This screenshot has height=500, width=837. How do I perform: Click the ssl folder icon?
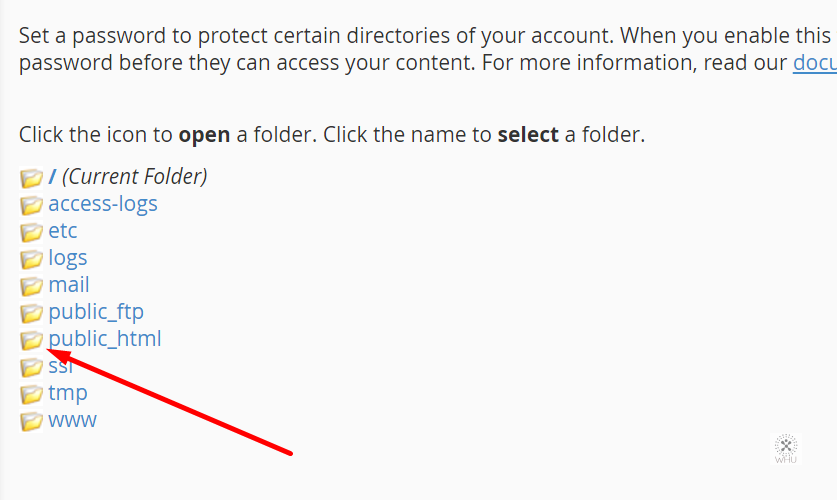tap(31, 367)
